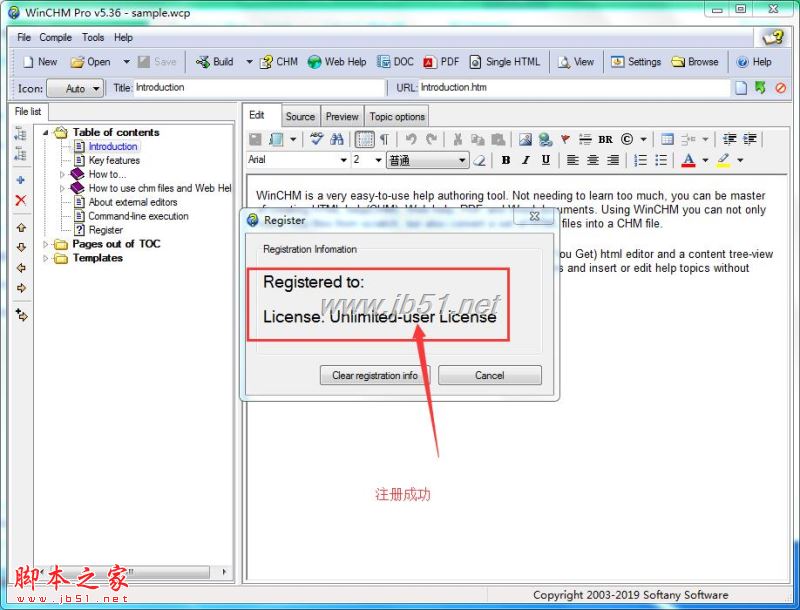Click the View toolbar button

point(576,62)
